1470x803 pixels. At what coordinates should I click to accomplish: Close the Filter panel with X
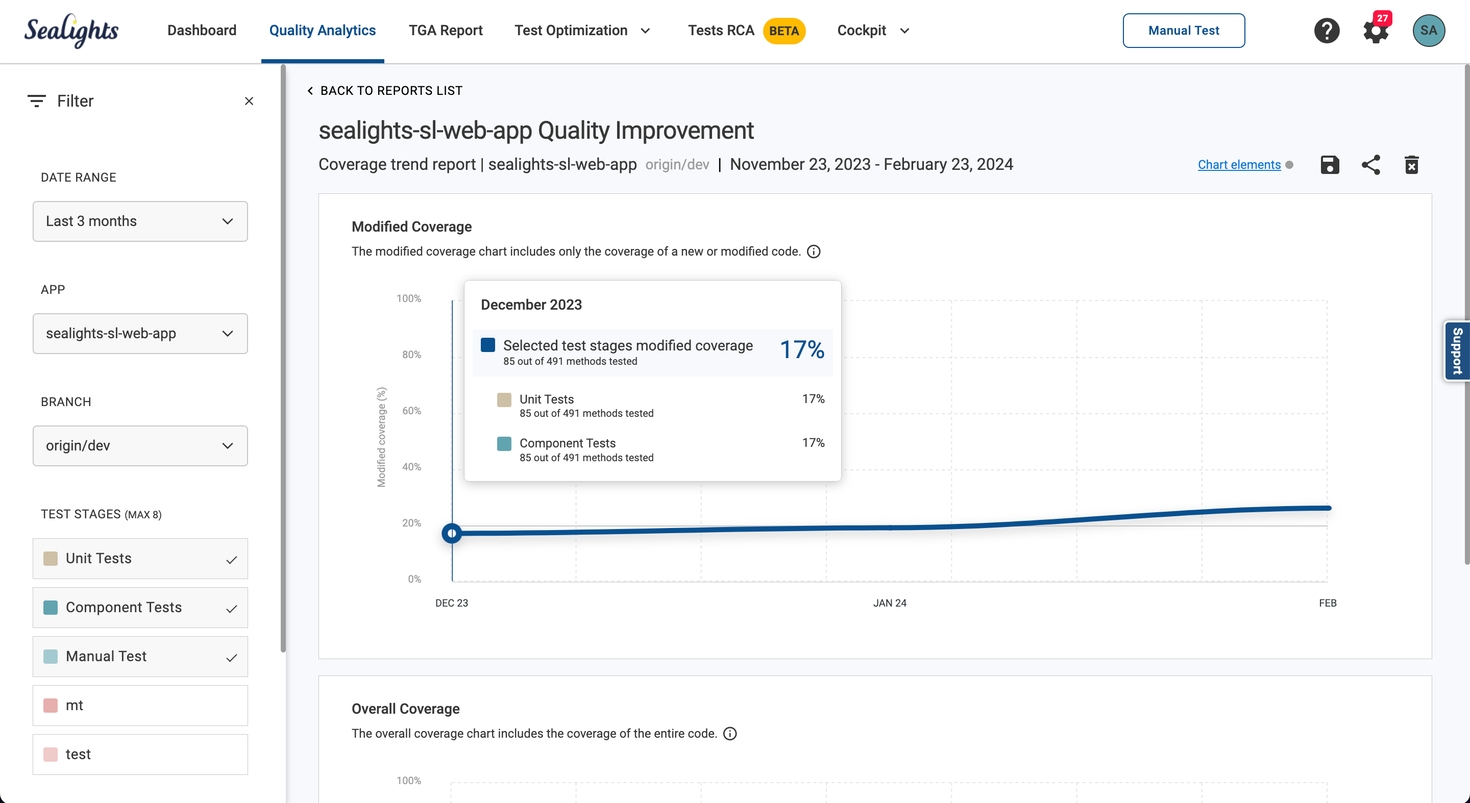pyautogui.click(x=249, y=101)
